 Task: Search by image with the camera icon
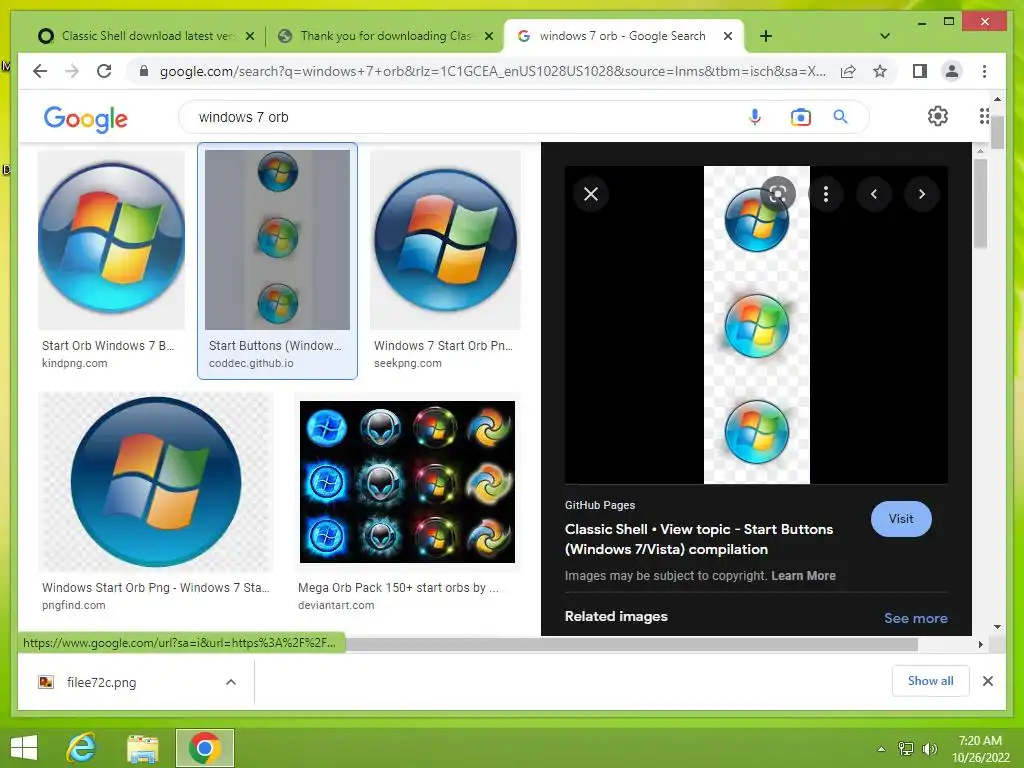click(800, 117)
